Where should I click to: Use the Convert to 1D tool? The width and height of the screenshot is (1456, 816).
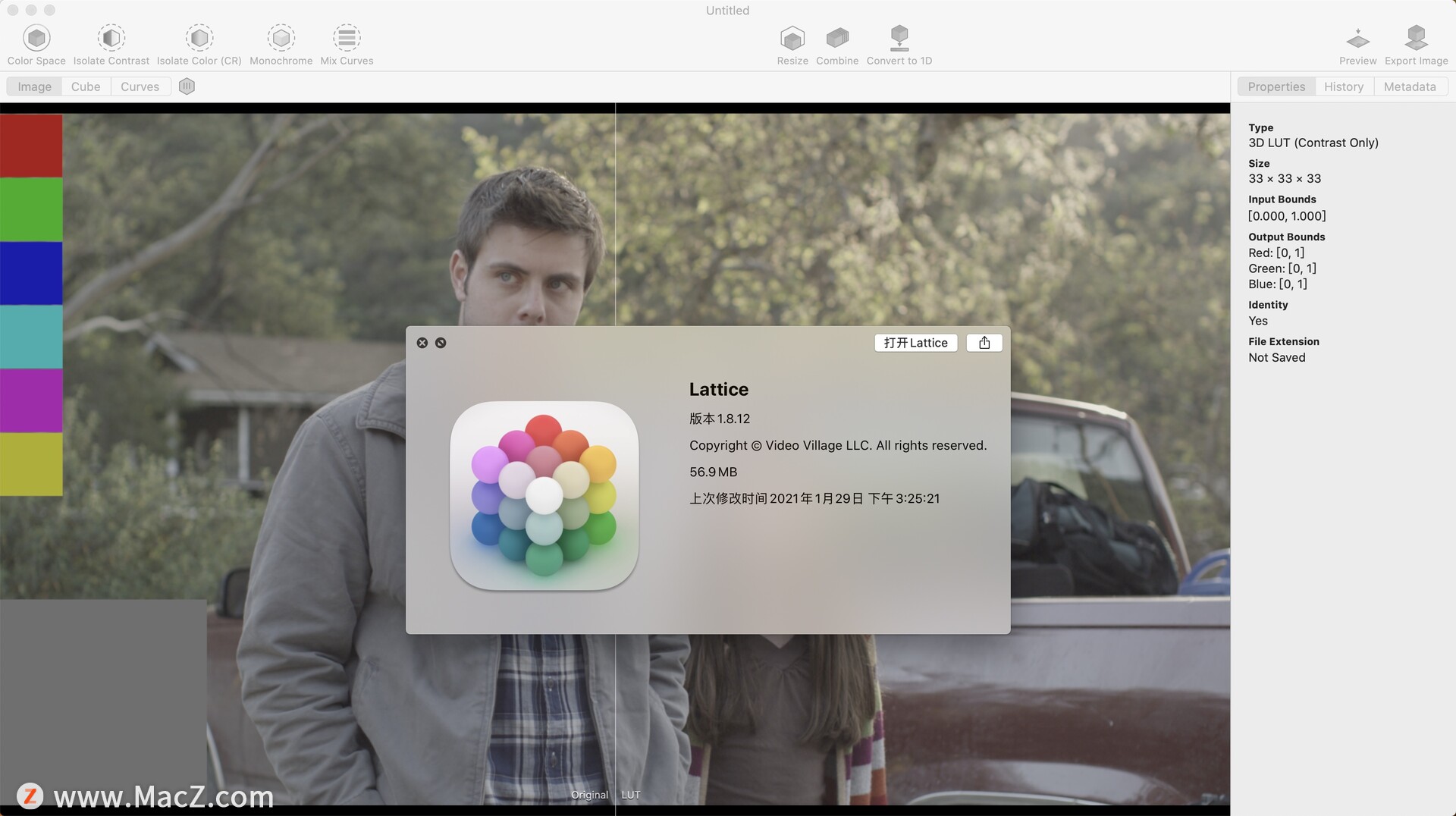click(x=899, y=45)
